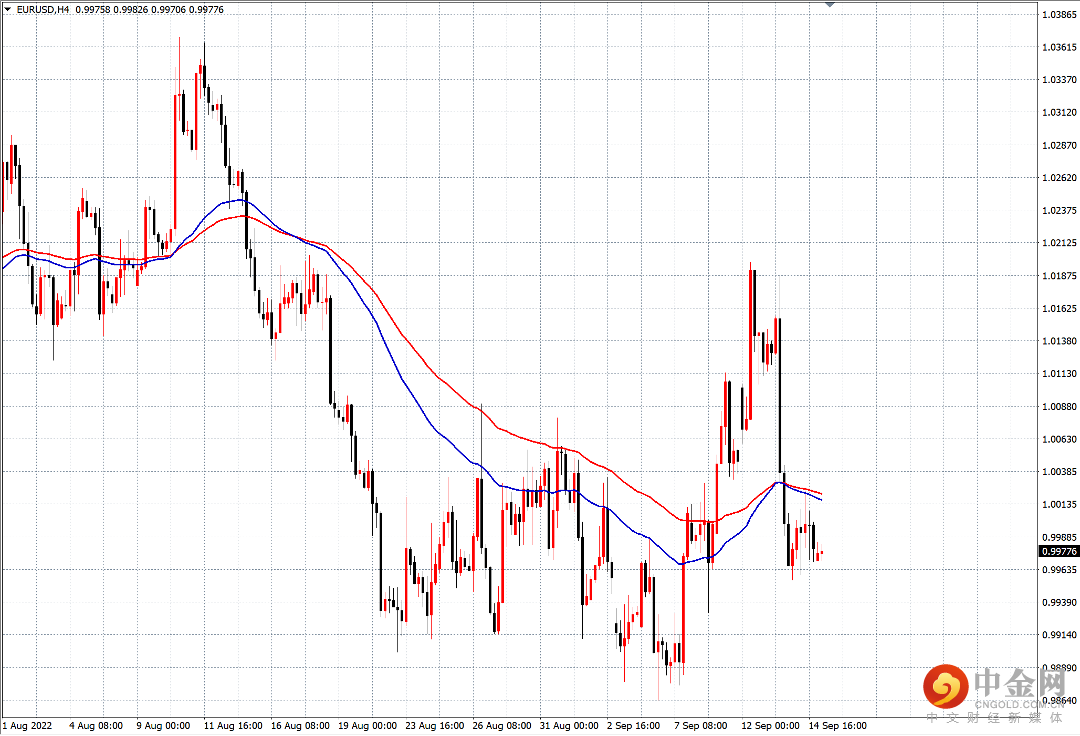This screenshot has width=1080, height=736.
Task: Click the price scale value 1.01875
Action: click(1059, 276)
